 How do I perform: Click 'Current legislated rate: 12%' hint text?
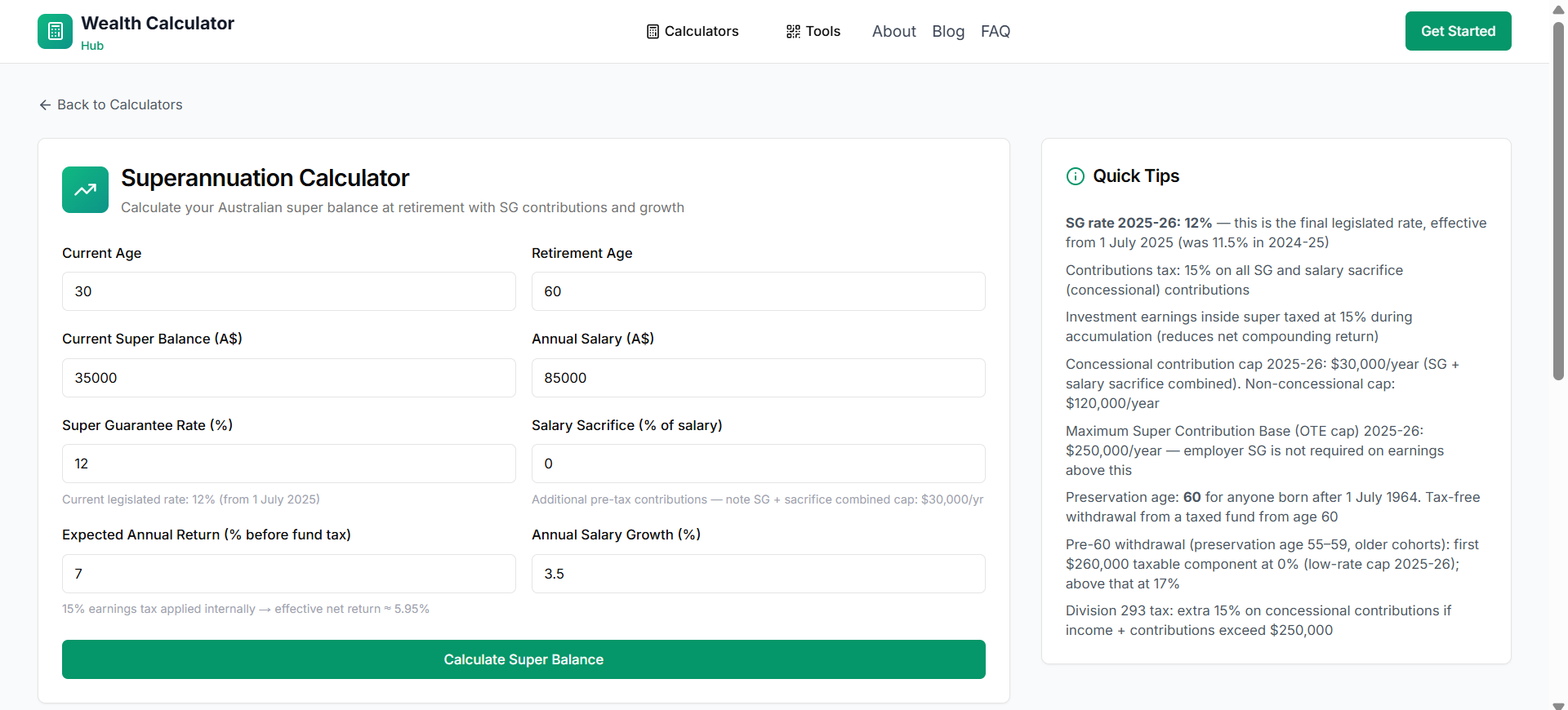(x=191, y=499)
